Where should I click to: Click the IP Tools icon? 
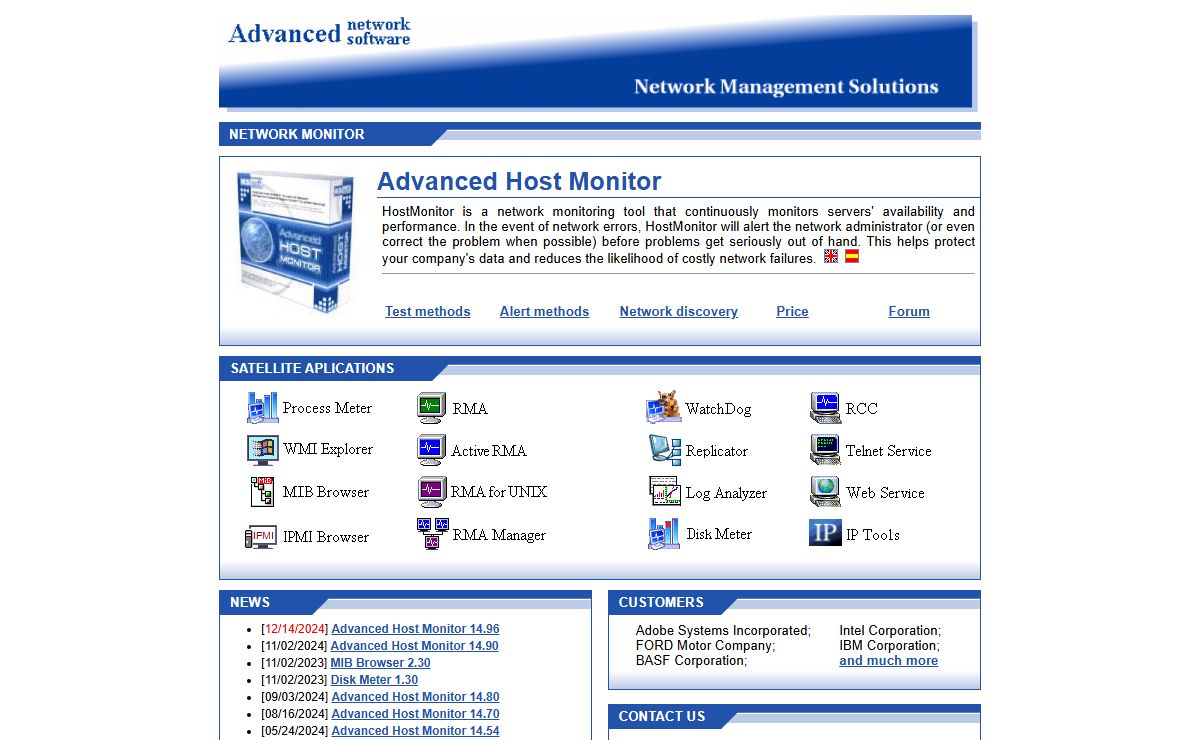click(x=825, y=533)
